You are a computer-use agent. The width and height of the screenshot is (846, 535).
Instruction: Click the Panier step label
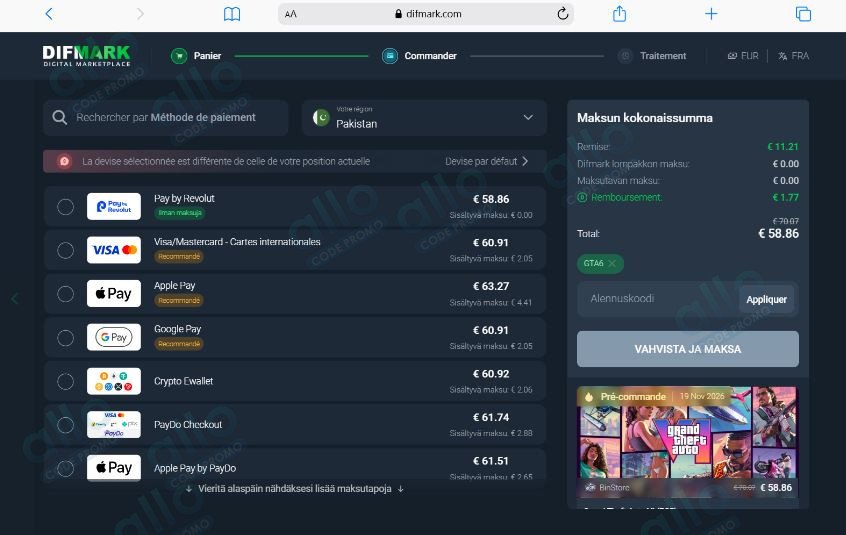[x=207, y=56]
